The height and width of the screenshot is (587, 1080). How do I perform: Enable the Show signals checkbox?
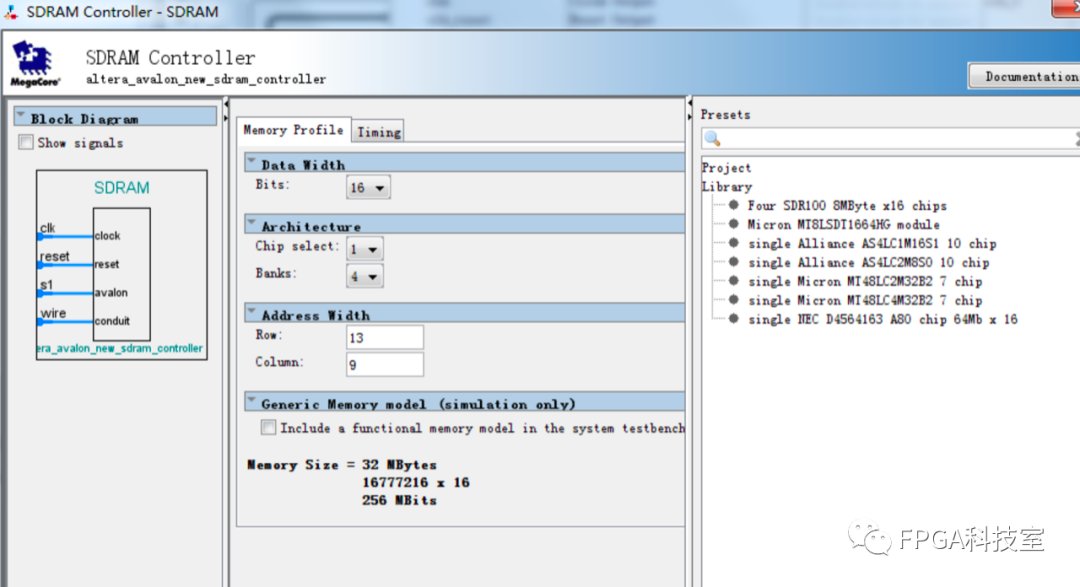pyautogui.click(x=26, y=143)
